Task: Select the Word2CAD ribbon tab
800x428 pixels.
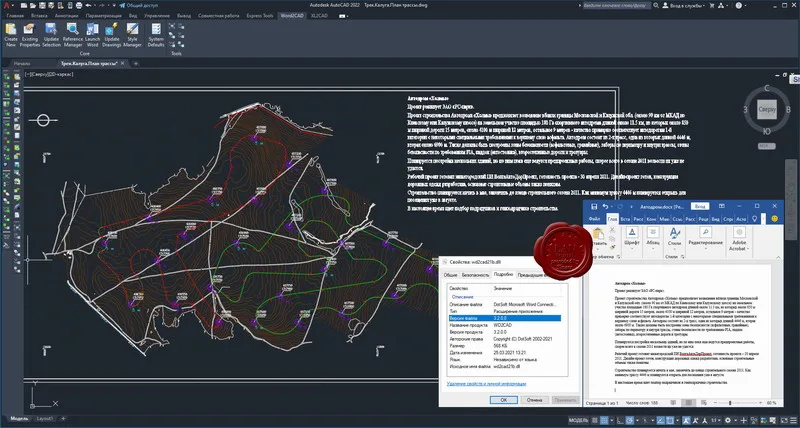Action: (x=292, y=16)
